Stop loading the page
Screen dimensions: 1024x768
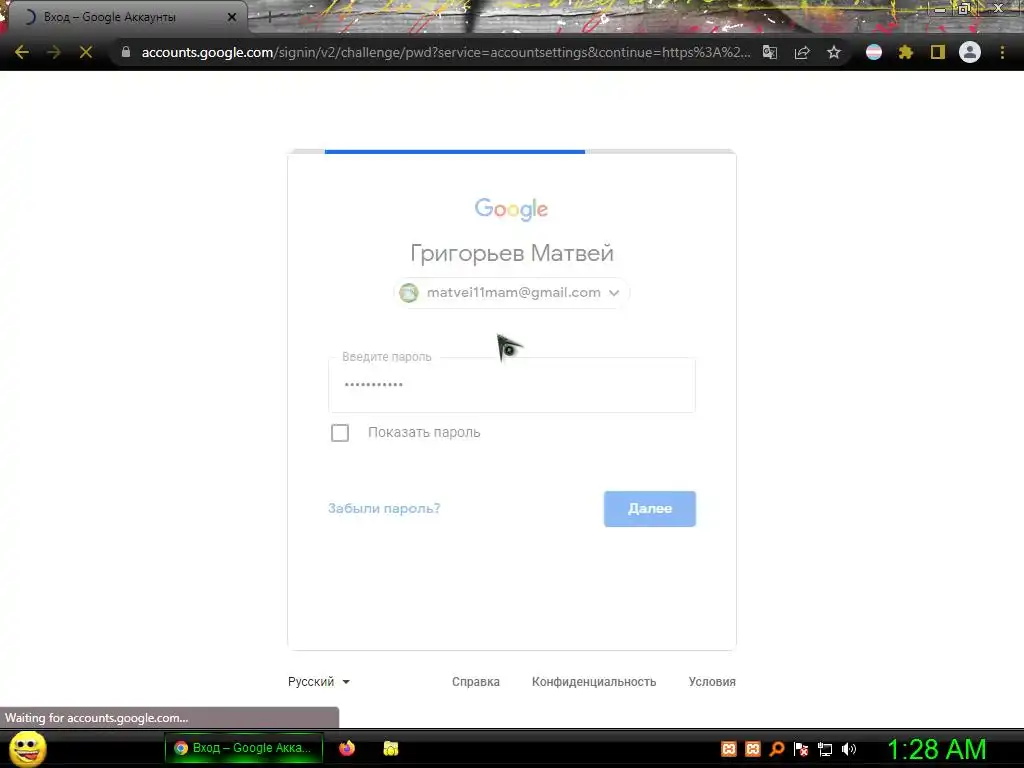86,52
